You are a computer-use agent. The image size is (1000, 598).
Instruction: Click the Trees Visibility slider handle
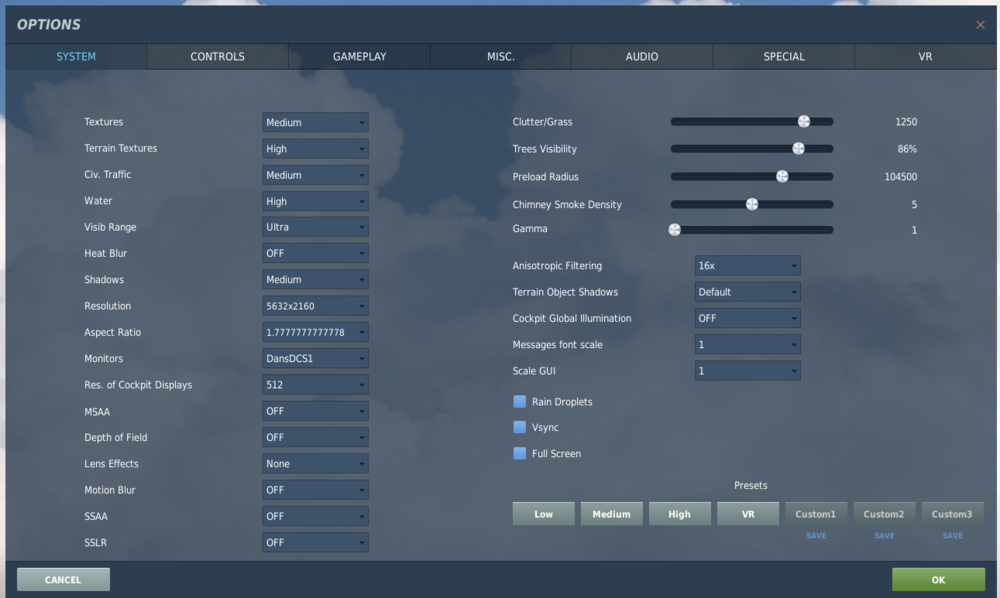[x=798, y=149]
